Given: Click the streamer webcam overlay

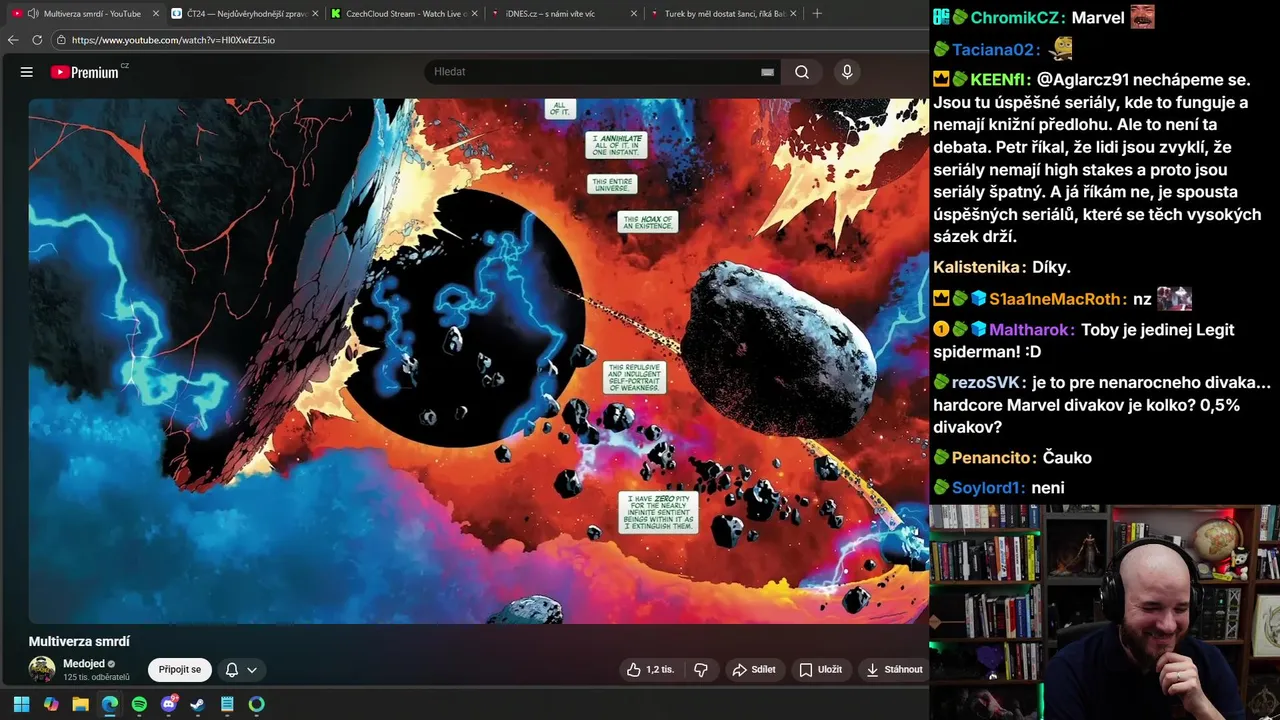Looking at the screenshot, I should 1104,612.
